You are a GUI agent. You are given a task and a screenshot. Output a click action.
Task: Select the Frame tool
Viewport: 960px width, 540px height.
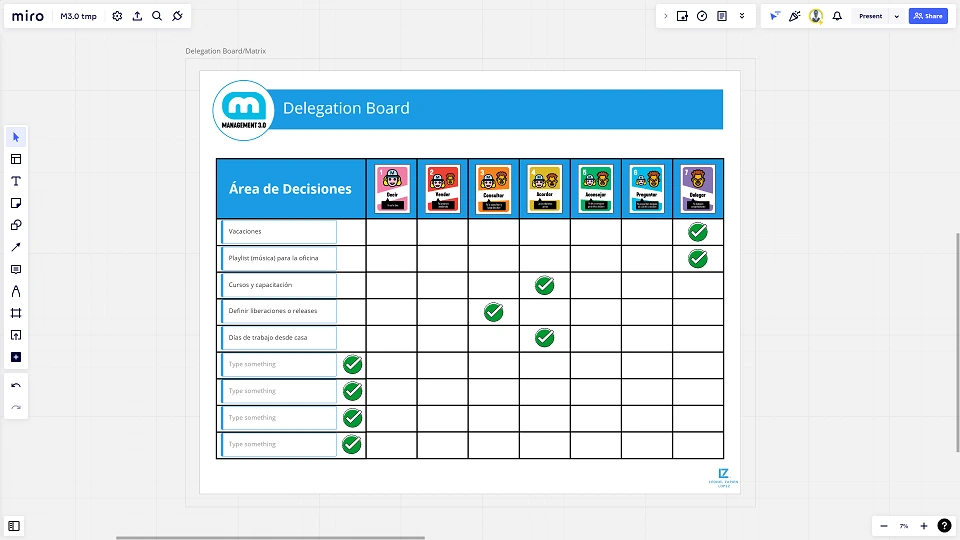pos(16,313)
